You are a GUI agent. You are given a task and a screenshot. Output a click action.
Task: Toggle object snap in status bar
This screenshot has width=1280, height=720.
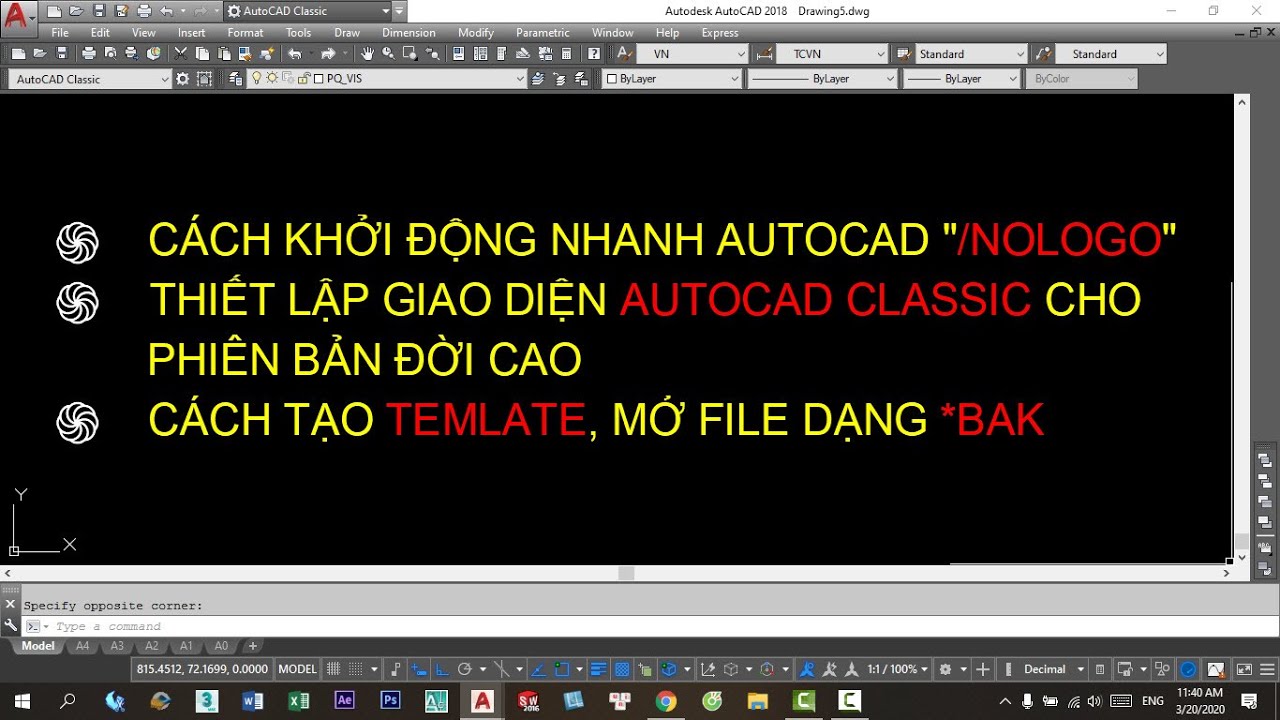point(561,669)
